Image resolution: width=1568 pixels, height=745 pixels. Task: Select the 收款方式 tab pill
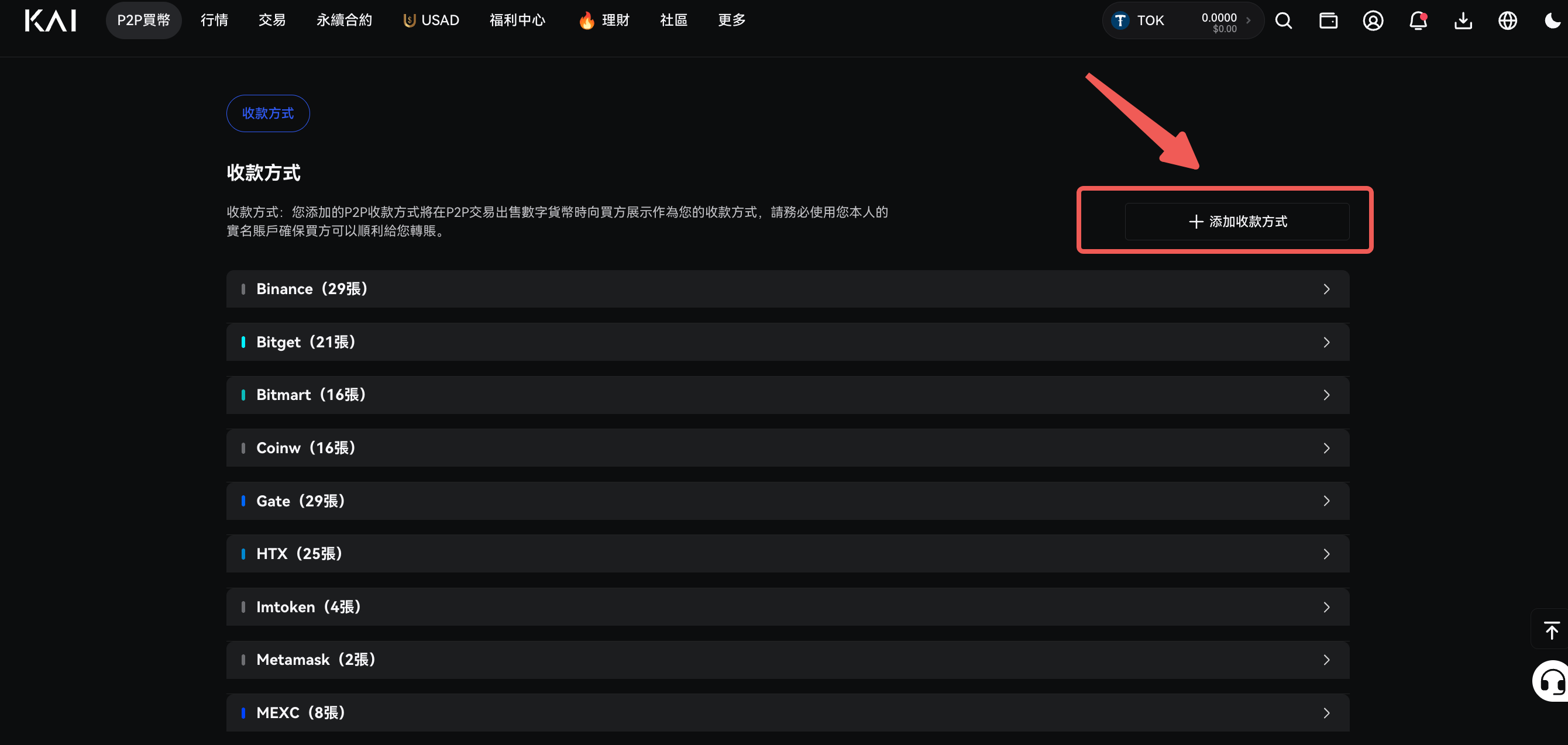tap(268, 113)
